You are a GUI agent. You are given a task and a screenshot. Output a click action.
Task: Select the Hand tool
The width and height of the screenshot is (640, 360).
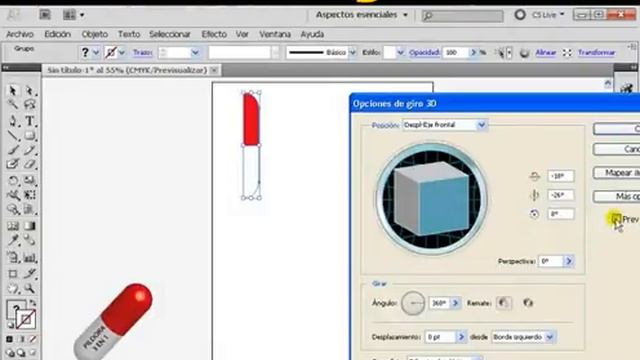13,289
